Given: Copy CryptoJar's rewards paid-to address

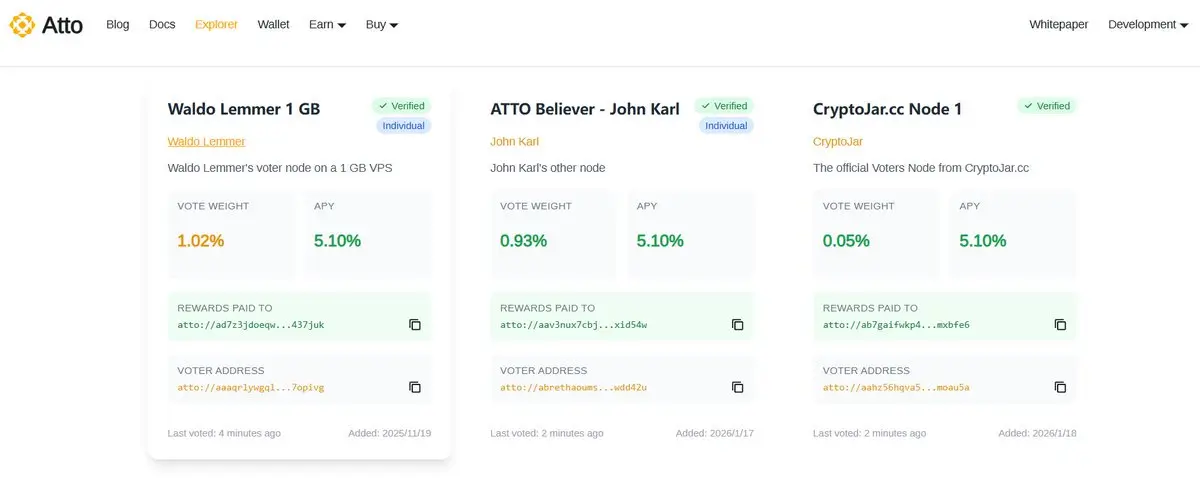Looking at the screenshot, I should point(1061,324).
